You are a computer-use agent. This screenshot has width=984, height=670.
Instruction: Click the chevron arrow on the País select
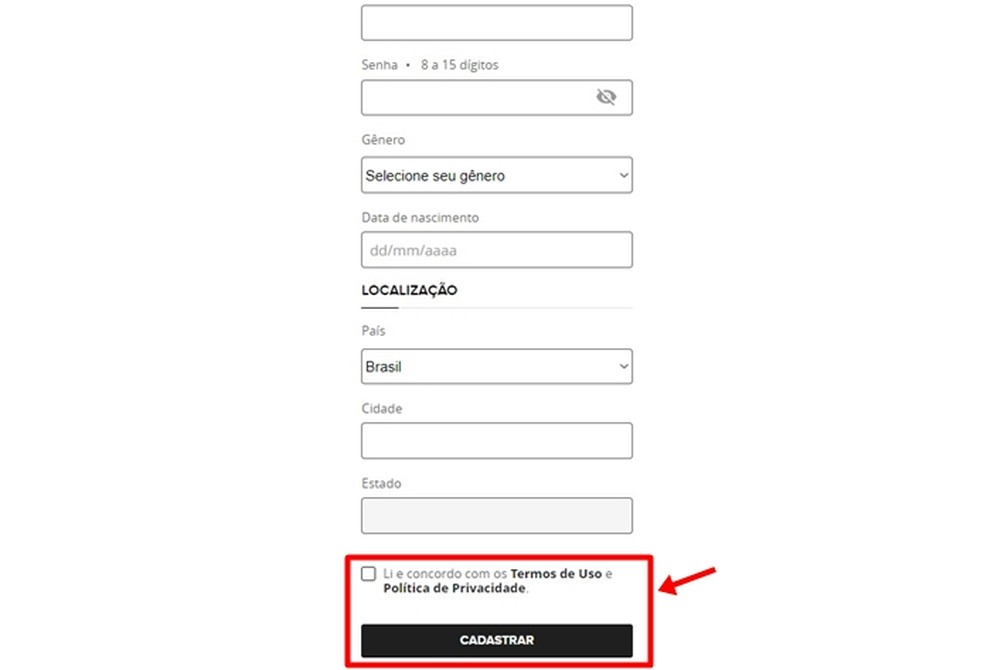(623, 367)
